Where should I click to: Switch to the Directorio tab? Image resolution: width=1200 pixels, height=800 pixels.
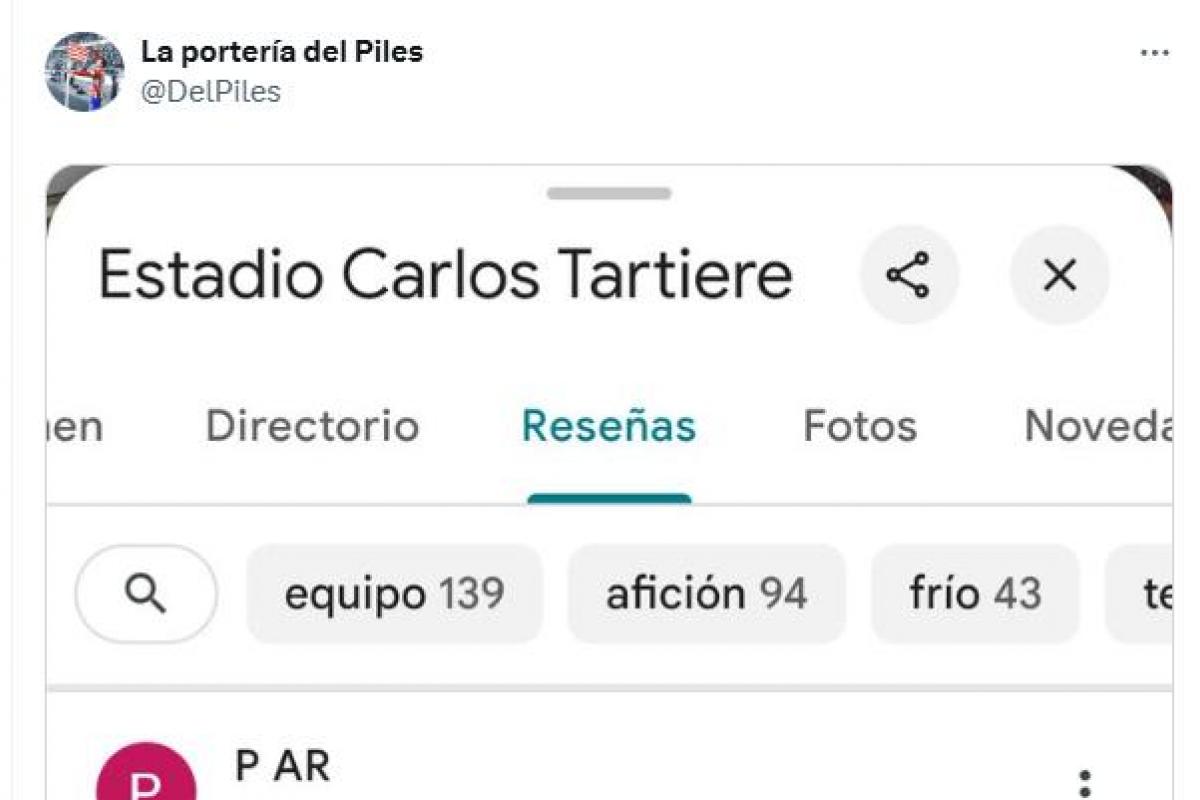point(312,427)
